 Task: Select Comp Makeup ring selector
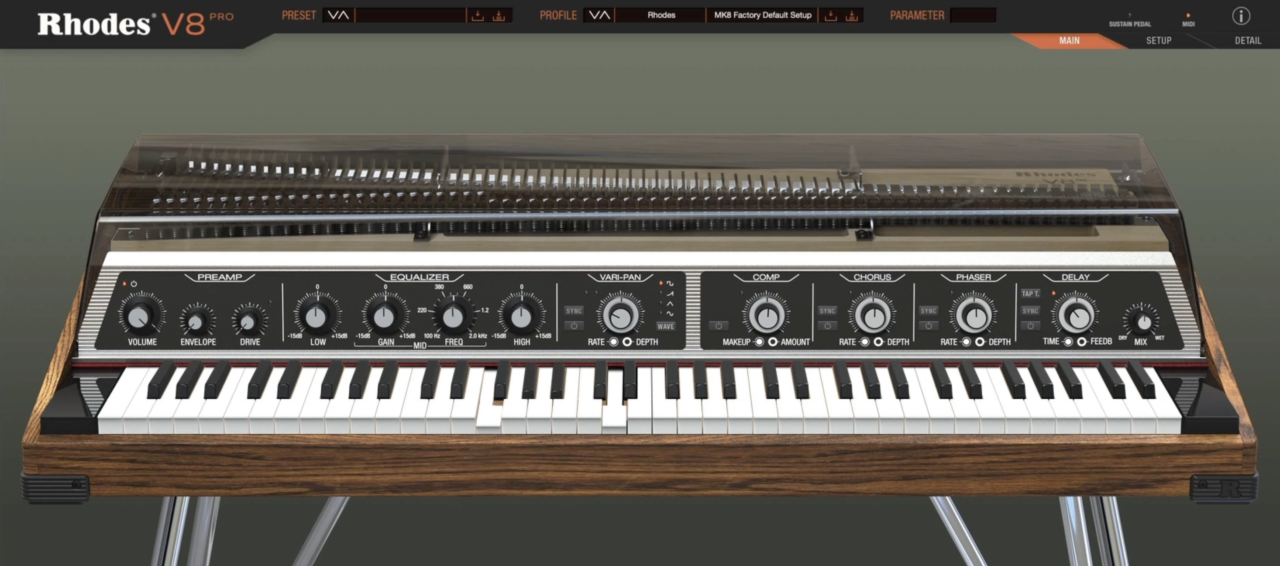point(759,342)
